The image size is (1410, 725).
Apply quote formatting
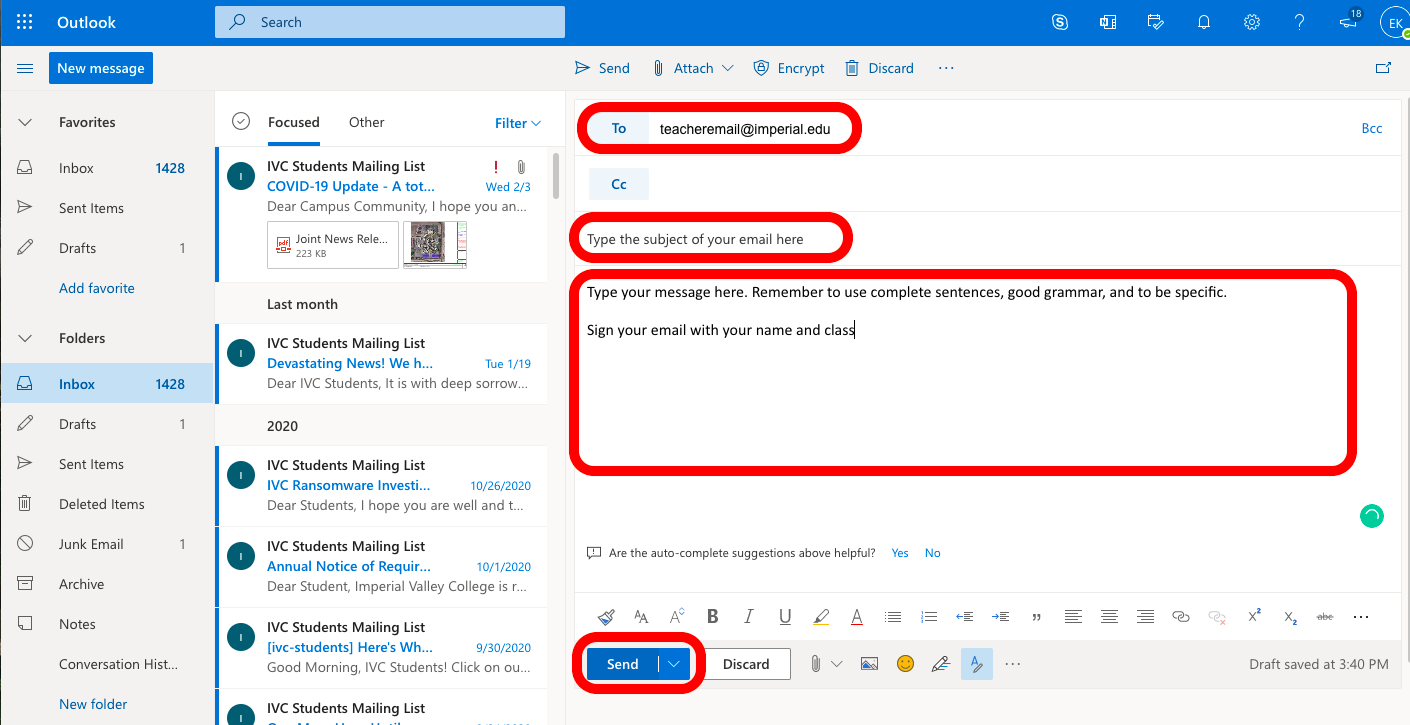(x=1036, y=617)
